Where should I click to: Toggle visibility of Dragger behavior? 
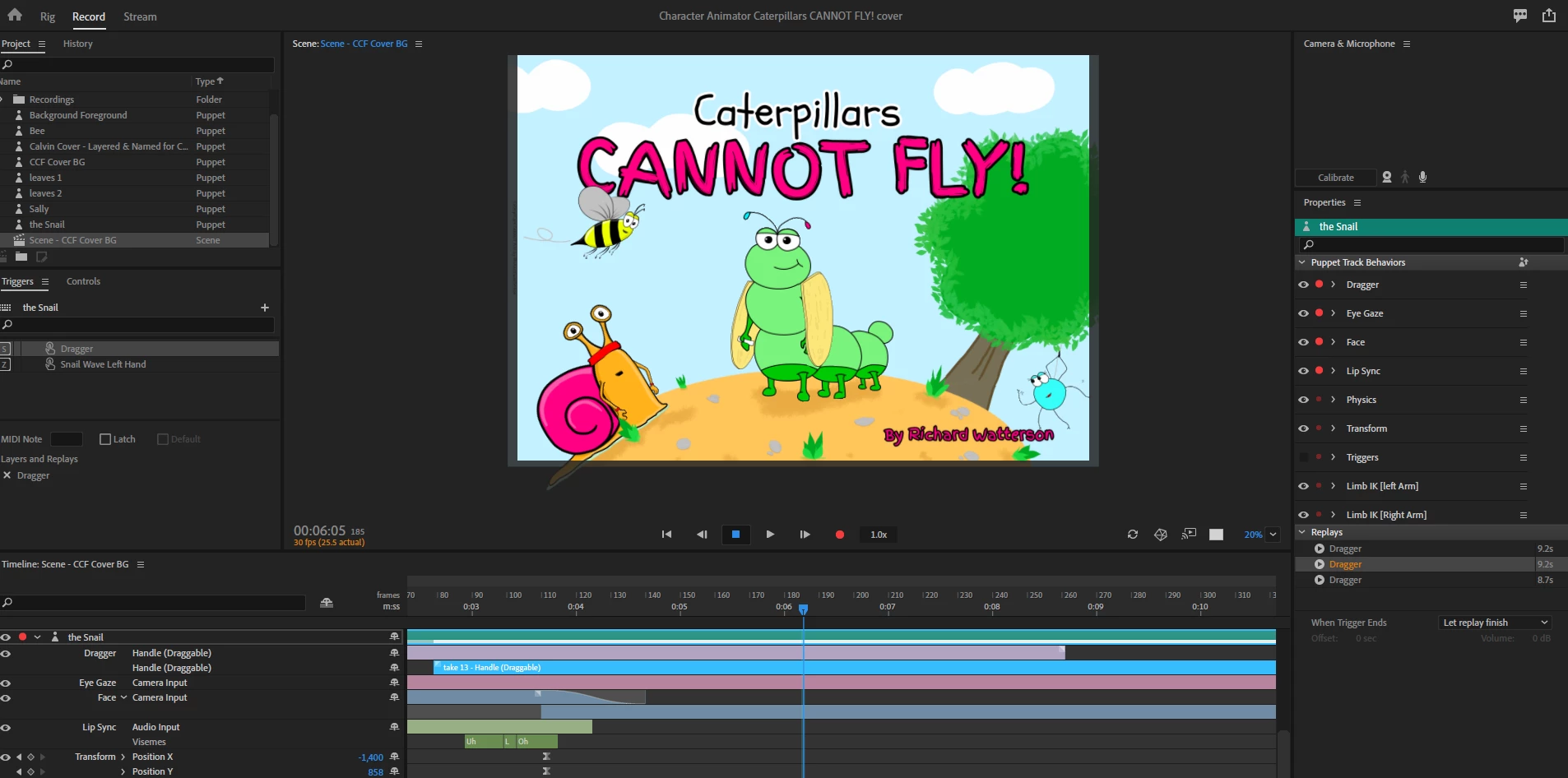coord(1303,285)
